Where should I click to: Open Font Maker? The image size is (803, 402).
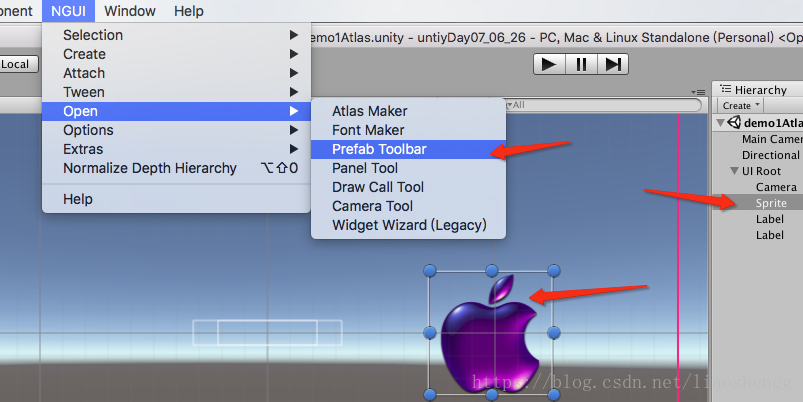click(408, 130)
